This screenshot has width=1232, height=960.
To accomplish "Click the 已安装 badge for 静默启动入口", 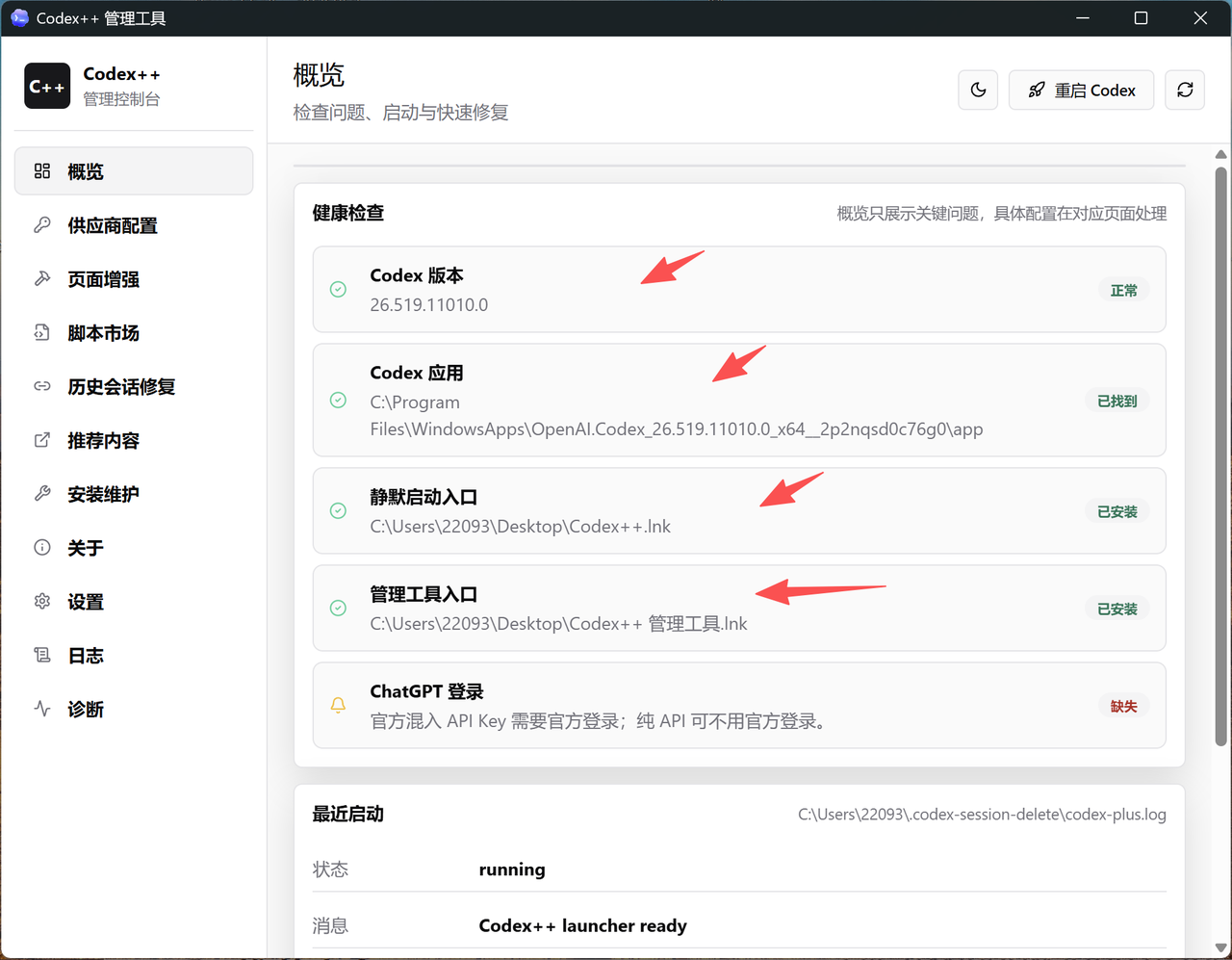I will pos(1116,511).
